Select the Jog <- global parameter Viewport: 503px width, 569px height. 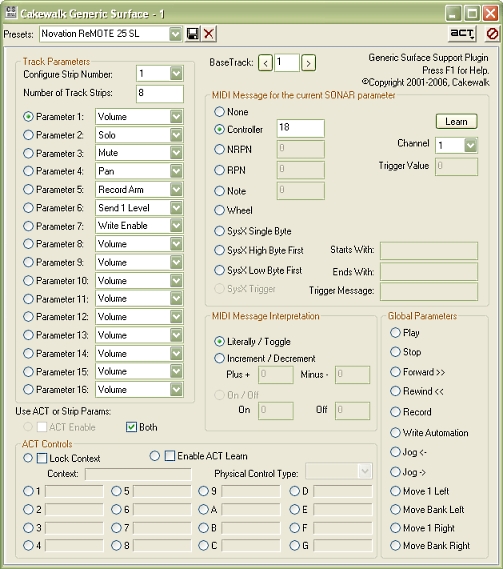click(x=395, y=452)
